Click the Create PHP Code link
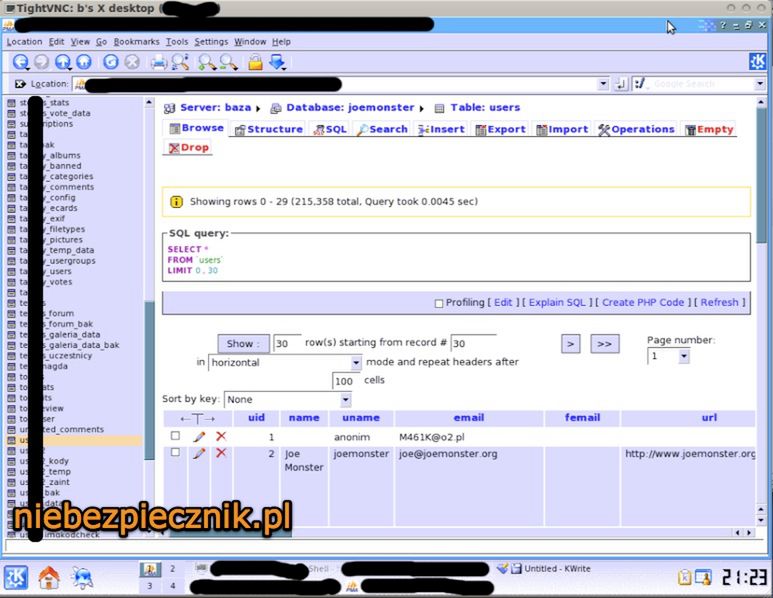The image size is (773, 598). click(x=643, y=303)
